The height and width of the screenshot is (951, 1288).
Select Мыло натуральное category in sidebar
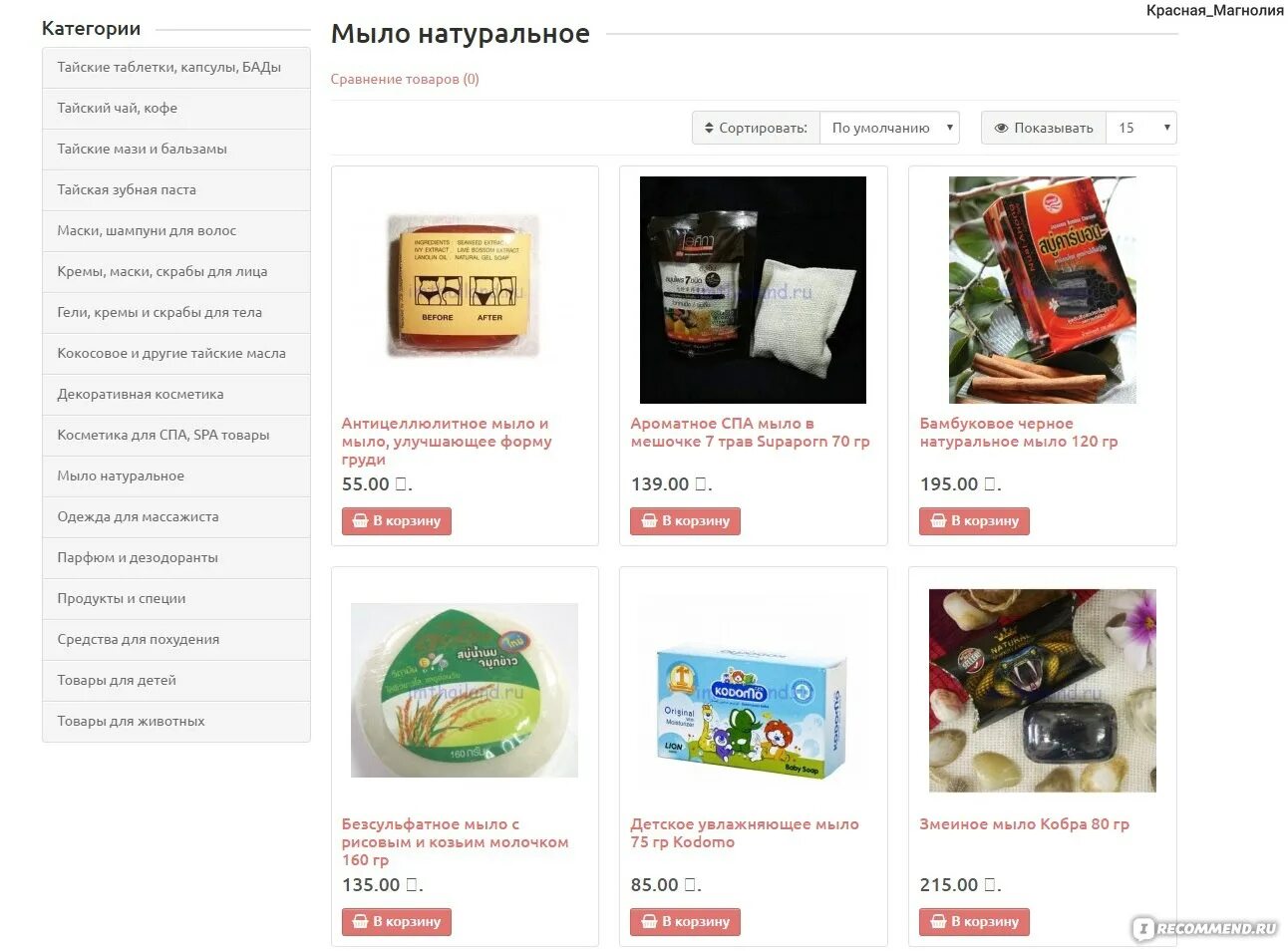pos(176,475)
